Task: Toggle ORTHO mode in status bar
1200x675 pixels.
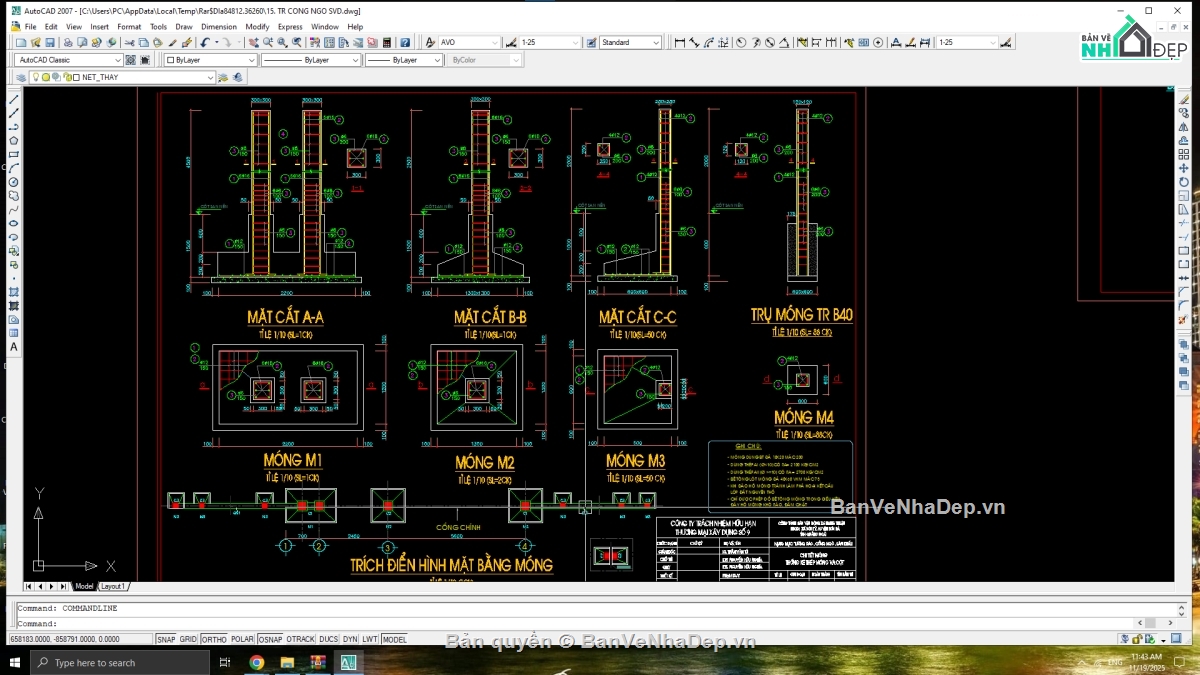Action: tap(214, 639)
